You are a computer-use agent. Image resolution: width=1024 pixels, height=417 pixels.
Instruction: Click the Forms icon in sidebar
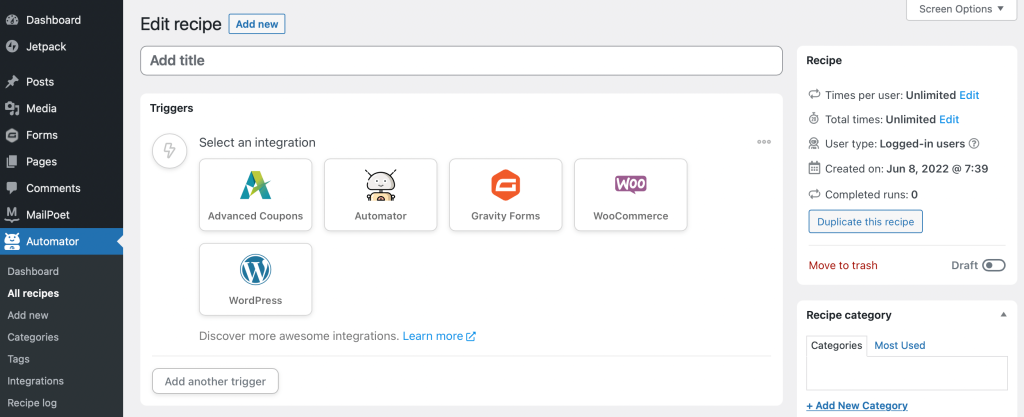coord(12,135)
